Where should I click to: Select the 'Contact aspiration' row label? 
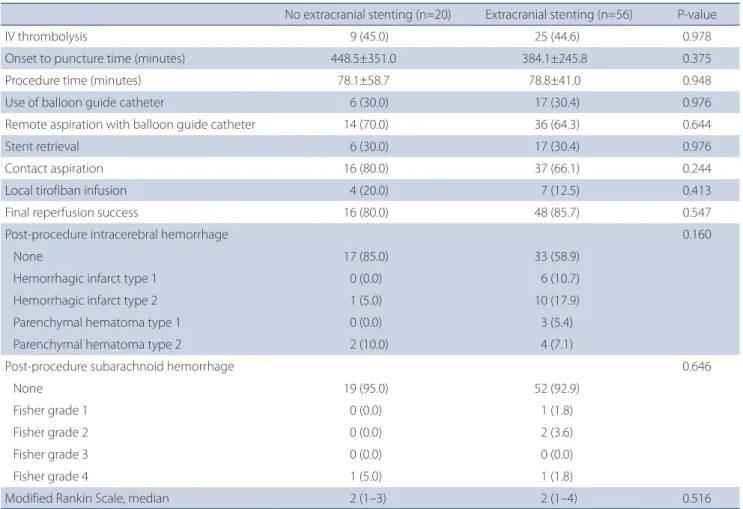click(x=54, y=169)
